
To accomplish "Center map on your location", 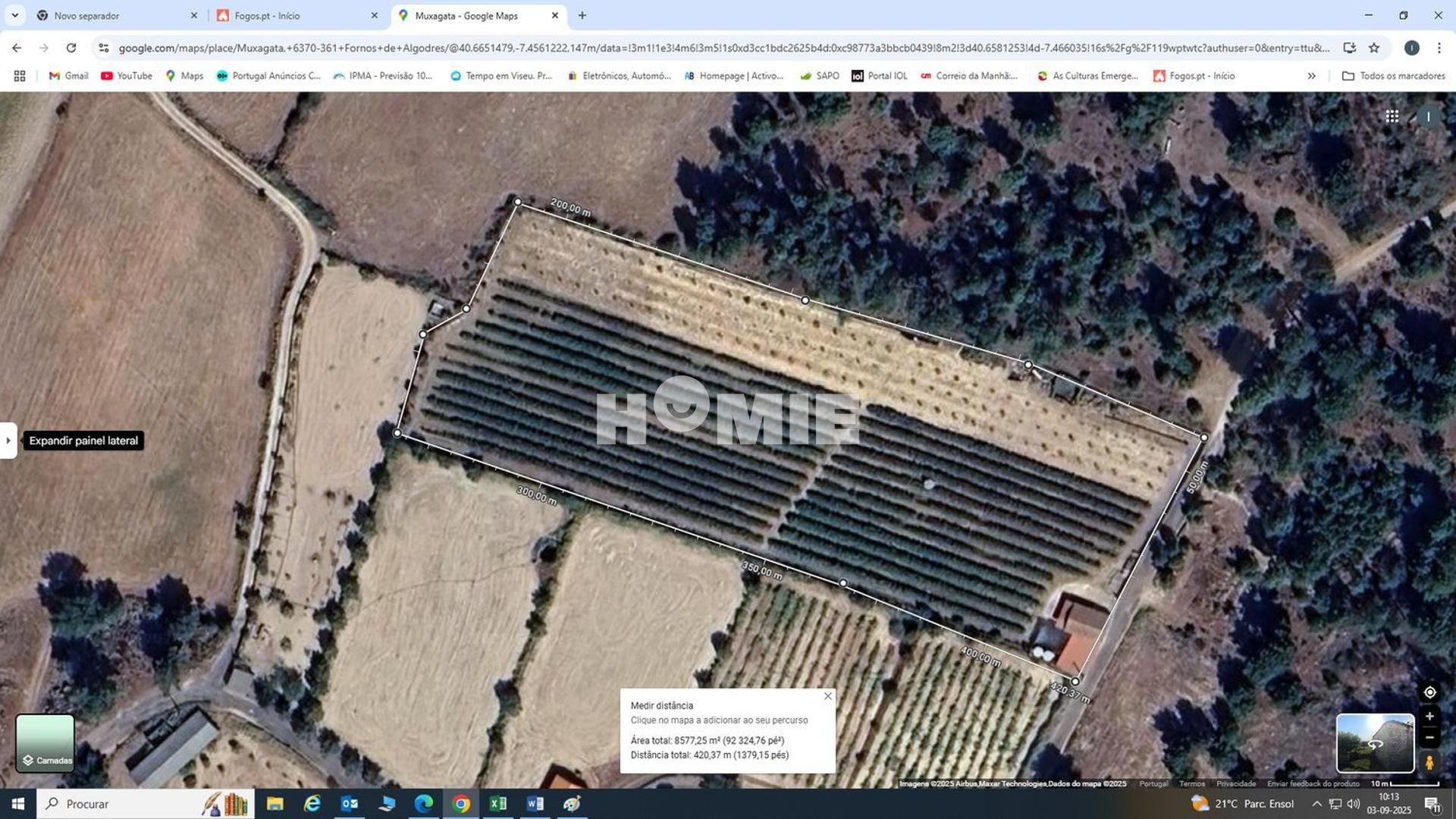I will pyautogui.click(x=1429, y=692).
